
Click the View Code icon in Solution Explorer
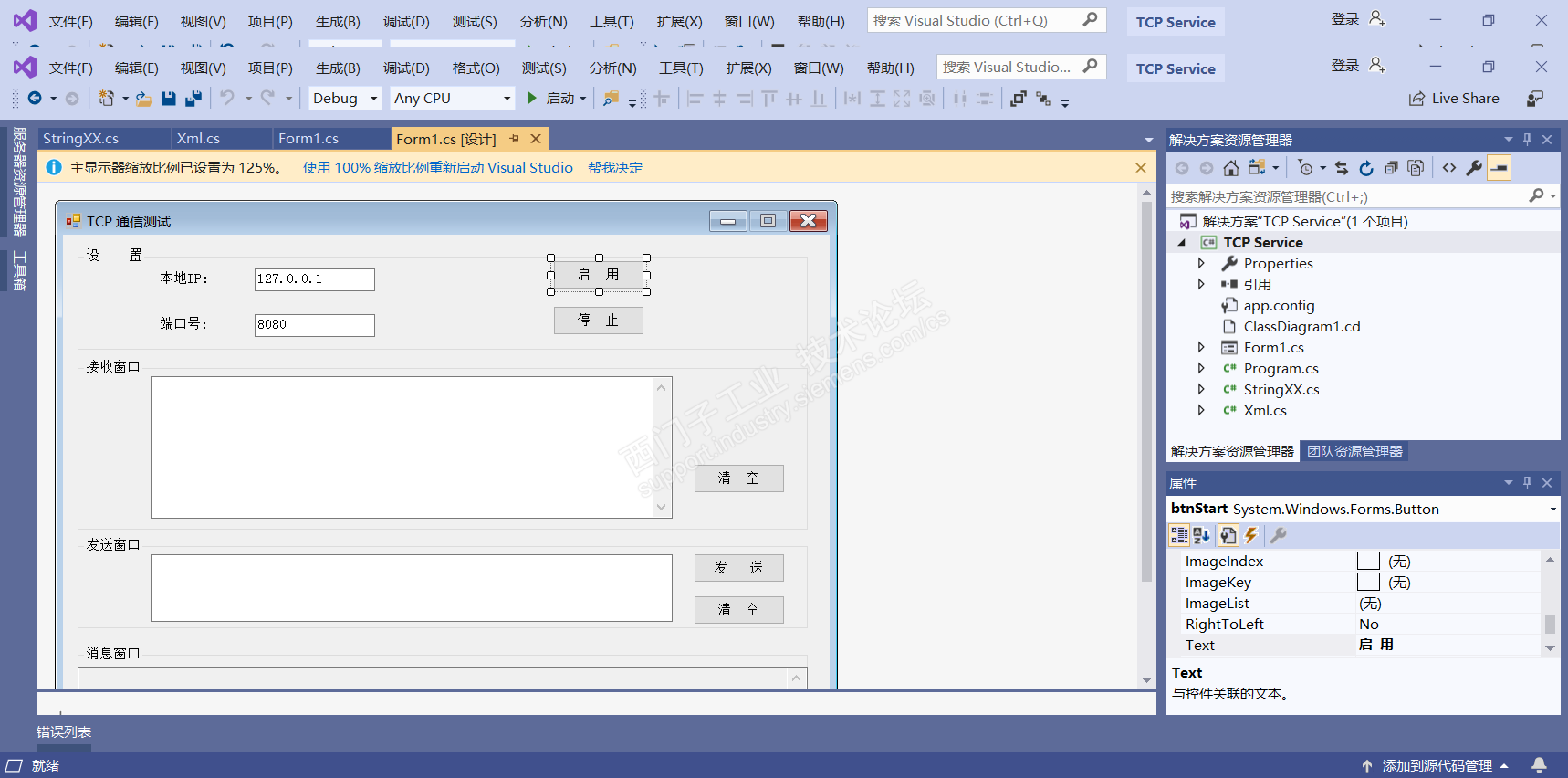(1449, 168)
